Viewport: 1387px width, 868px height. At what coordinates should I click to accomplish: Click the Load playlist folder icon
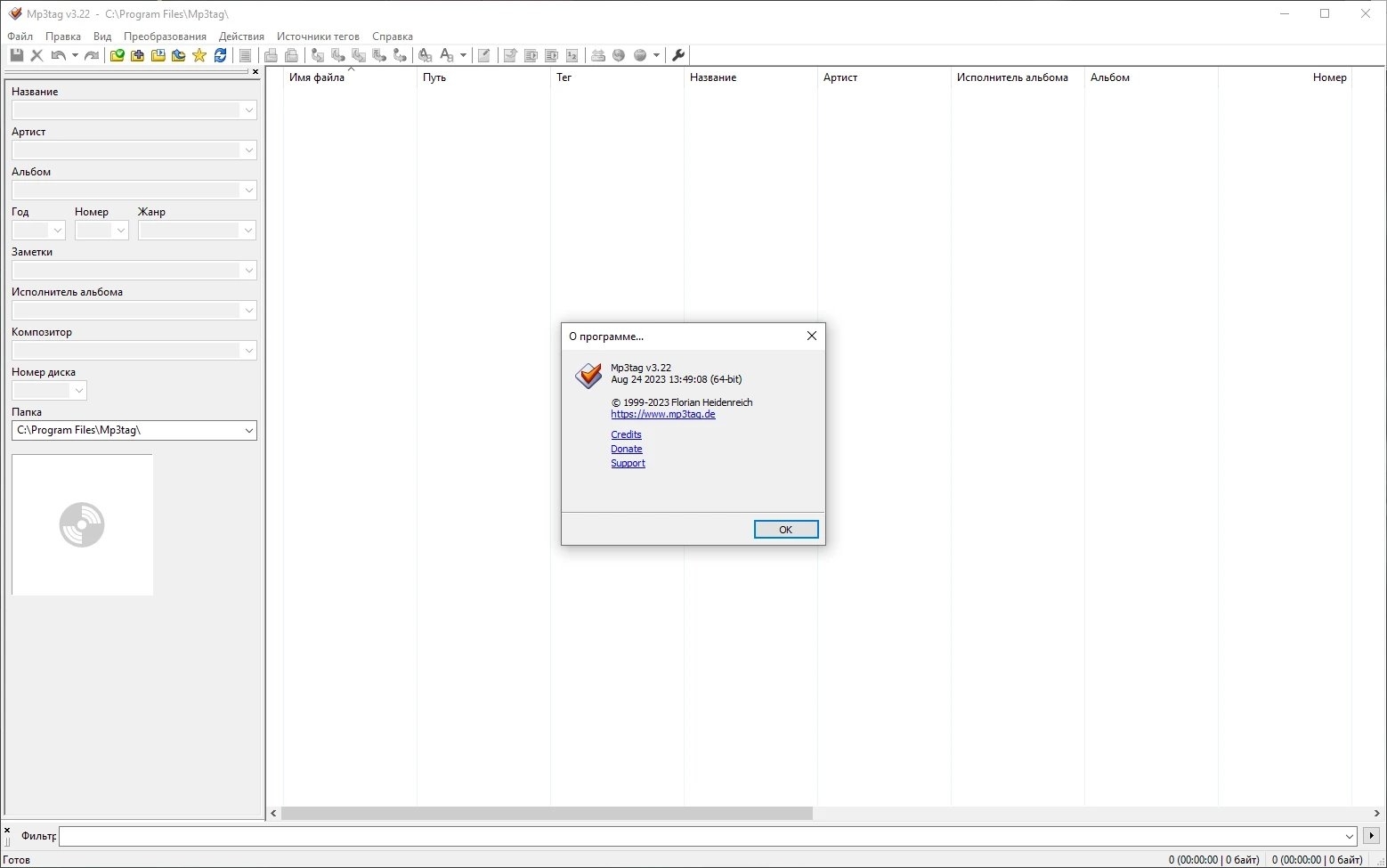158,55
